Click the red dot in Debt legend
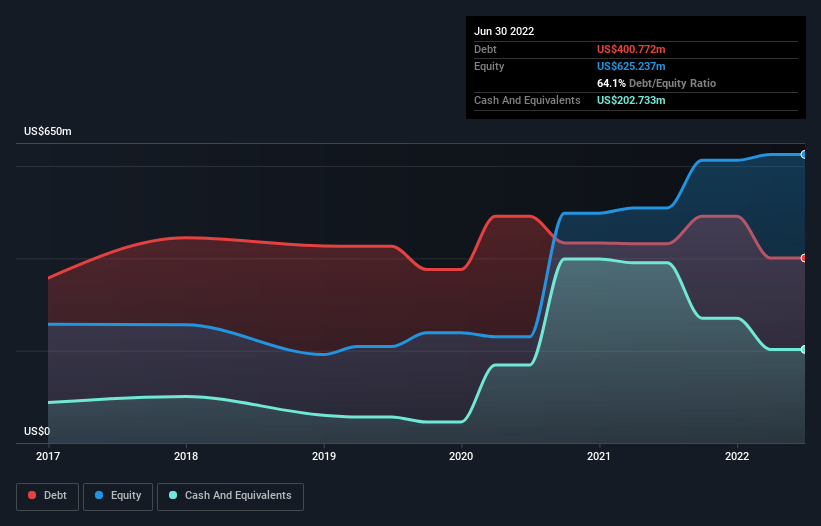 pos(32,495)
